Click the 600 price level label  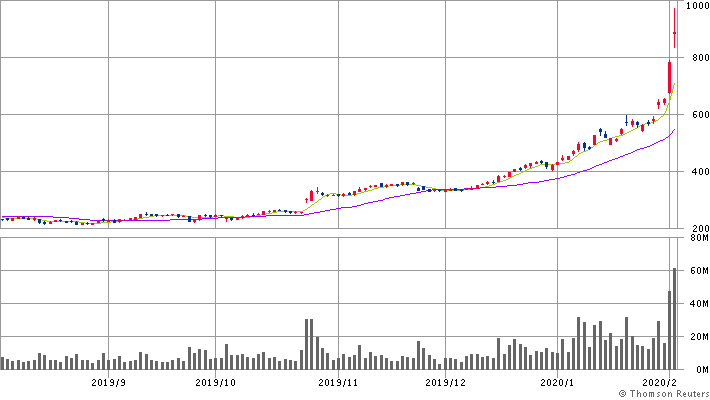coord(696,115)
